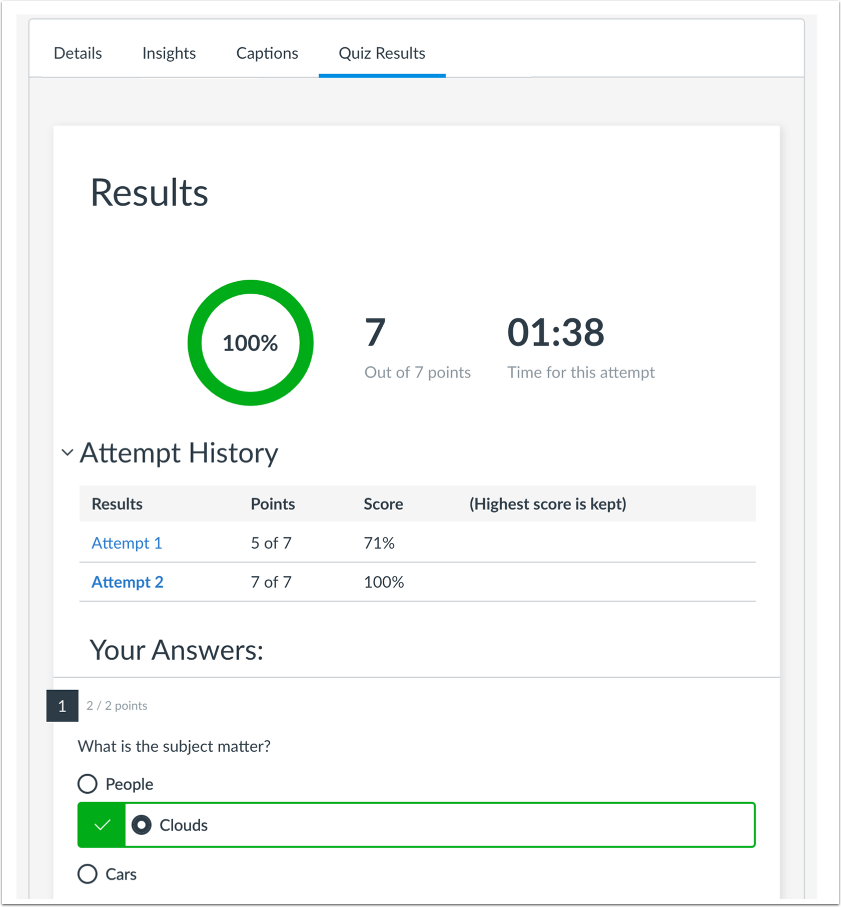Open the Insights tab

[x=168, y=53]
